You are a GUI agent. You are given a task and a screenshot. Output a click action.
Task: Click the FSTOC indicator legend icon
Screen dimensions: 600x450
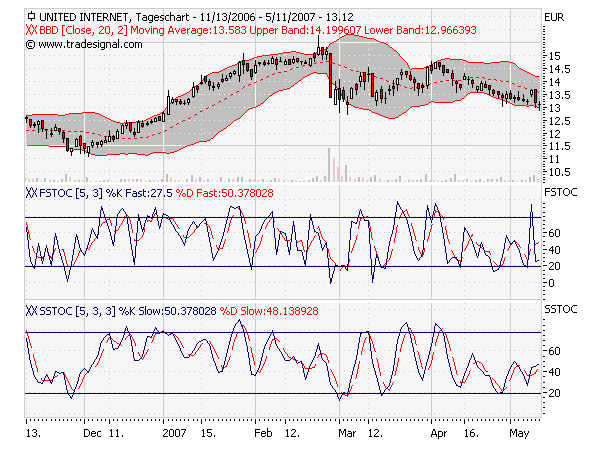[x=31, y=192]
